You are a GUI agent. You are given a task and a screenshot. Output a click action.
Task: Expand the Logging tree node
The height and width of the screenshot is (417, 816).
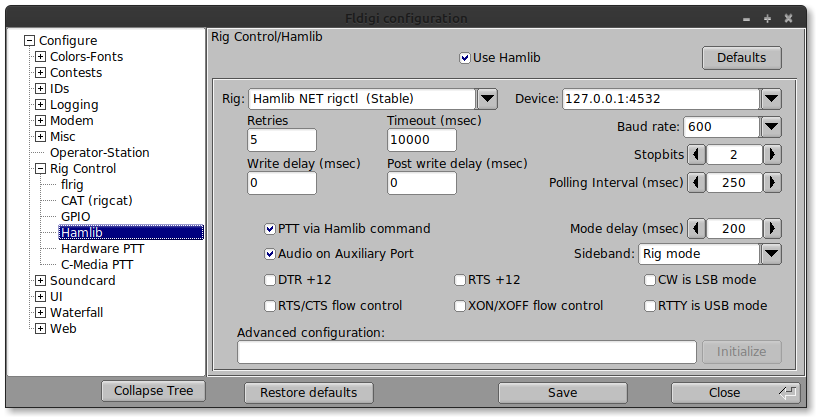[x=40, y=105]
